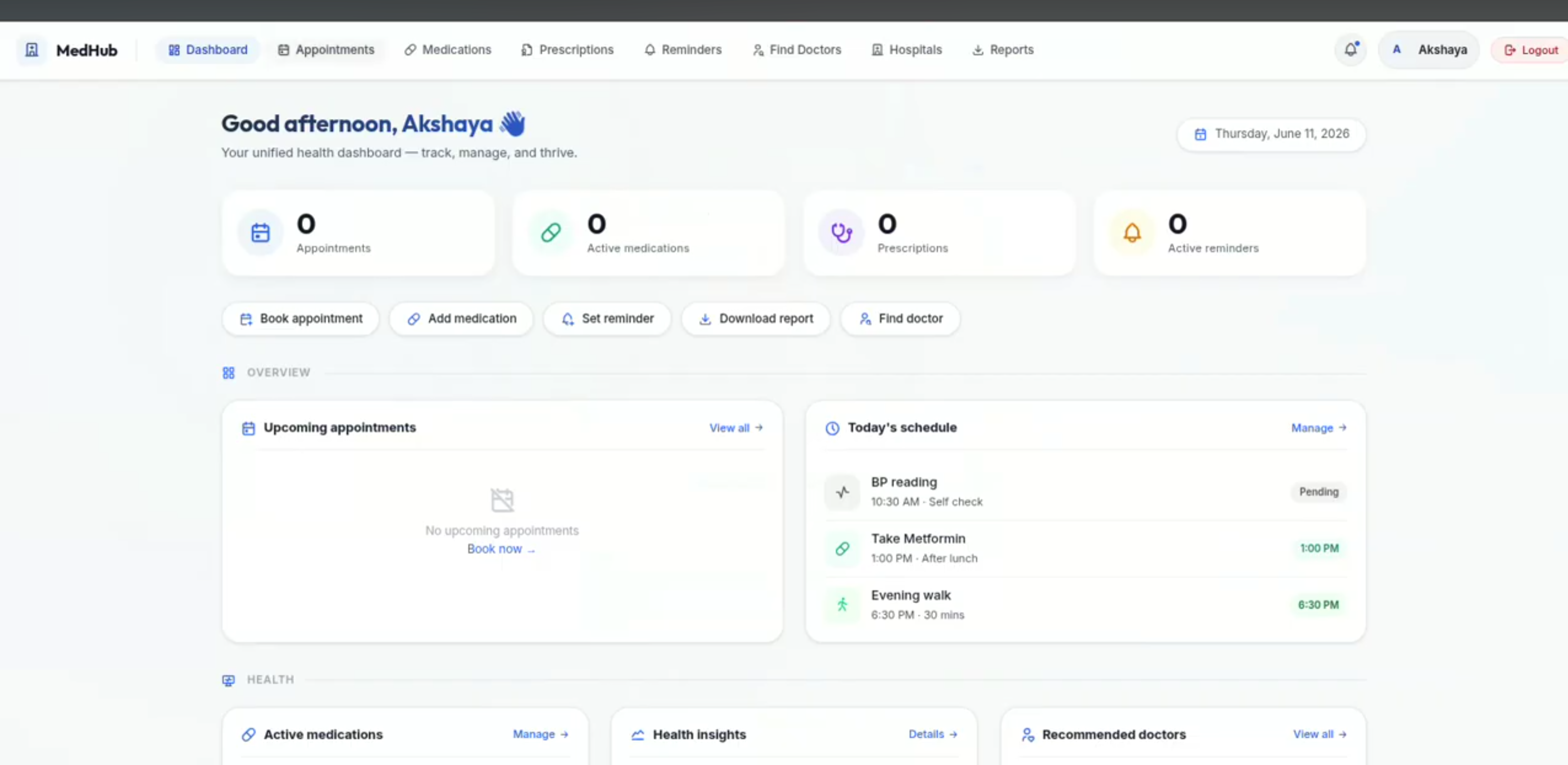The width and height of the screenshot is (1568, 765).
Task: Click Manage in Active medications card
Action: [540, 734]
